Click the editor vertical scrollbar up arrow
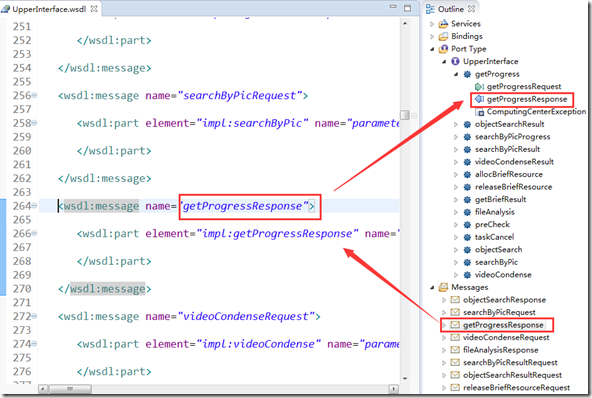Screen dimensions: 592x398 tap(405, 23)
